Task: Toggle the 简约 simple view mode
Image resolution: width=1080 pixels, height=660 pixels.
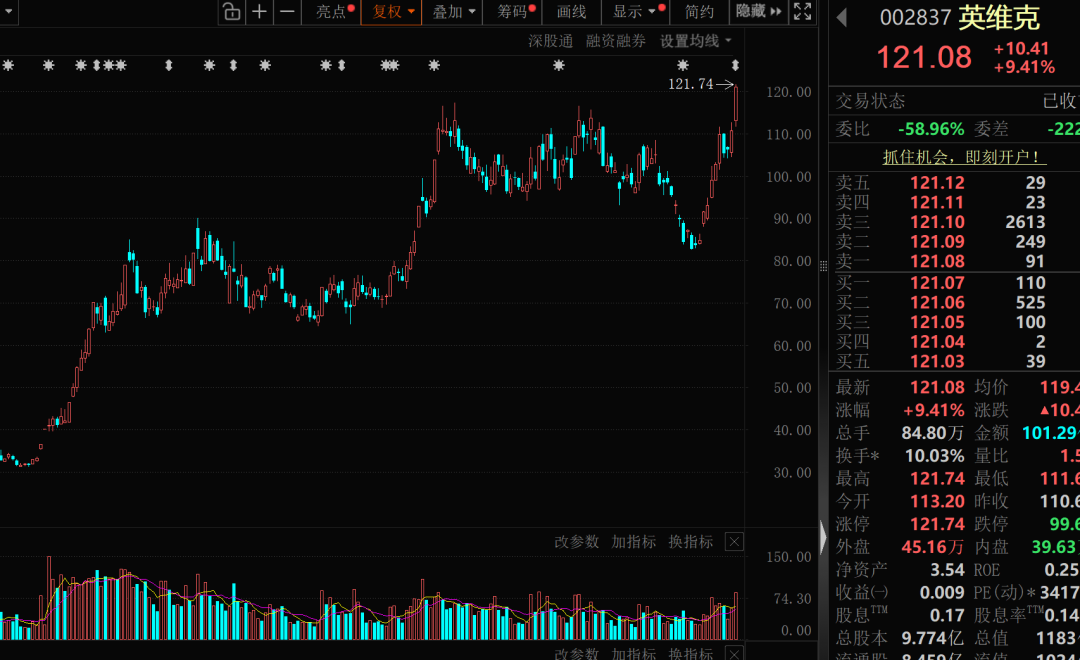Action: [699, 12]
